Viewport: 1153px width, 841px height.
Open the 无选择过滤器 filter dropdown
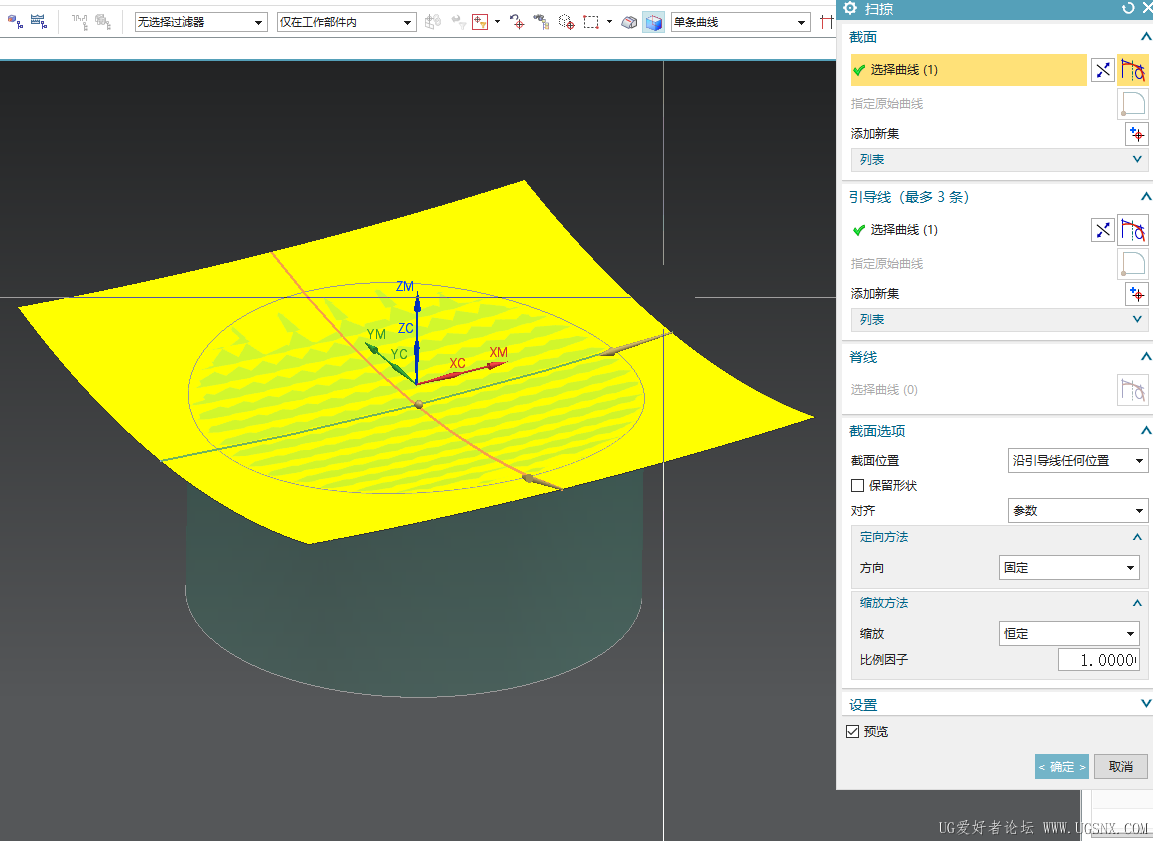200,22
